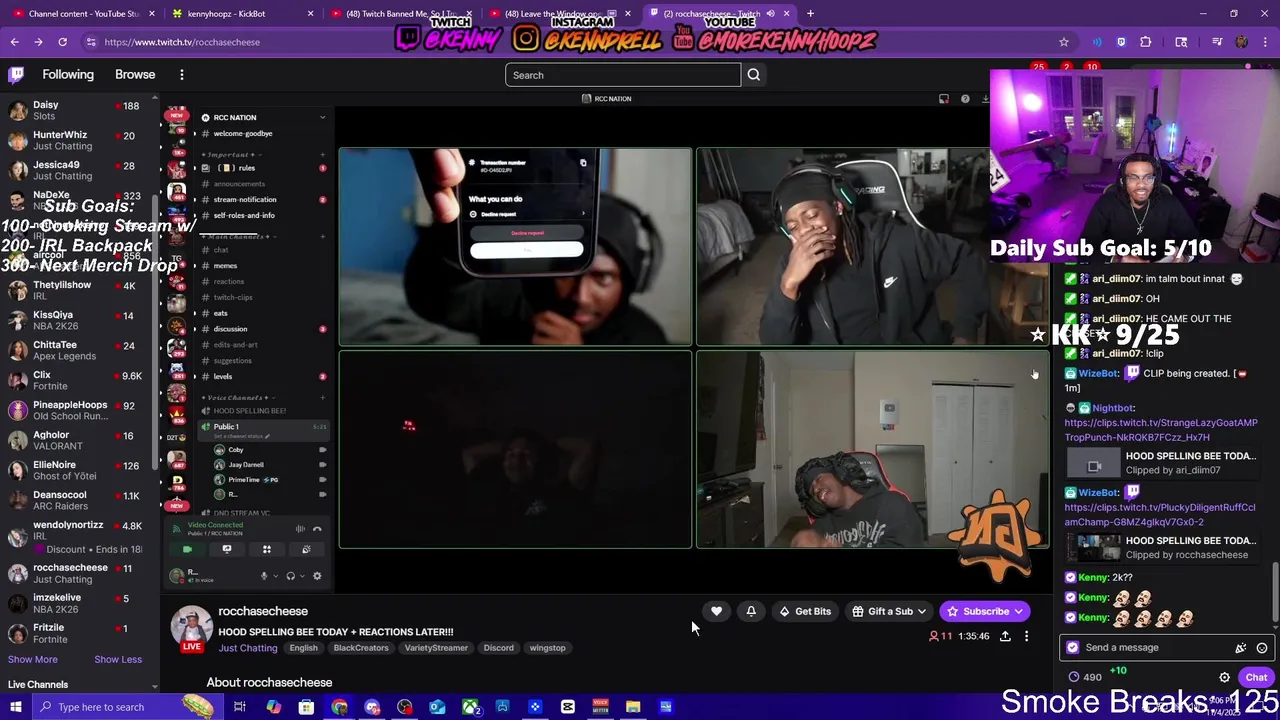This screenshot has height=720, width=1280.
Task: Open File Explorer from taskbar
Action: 633,707
